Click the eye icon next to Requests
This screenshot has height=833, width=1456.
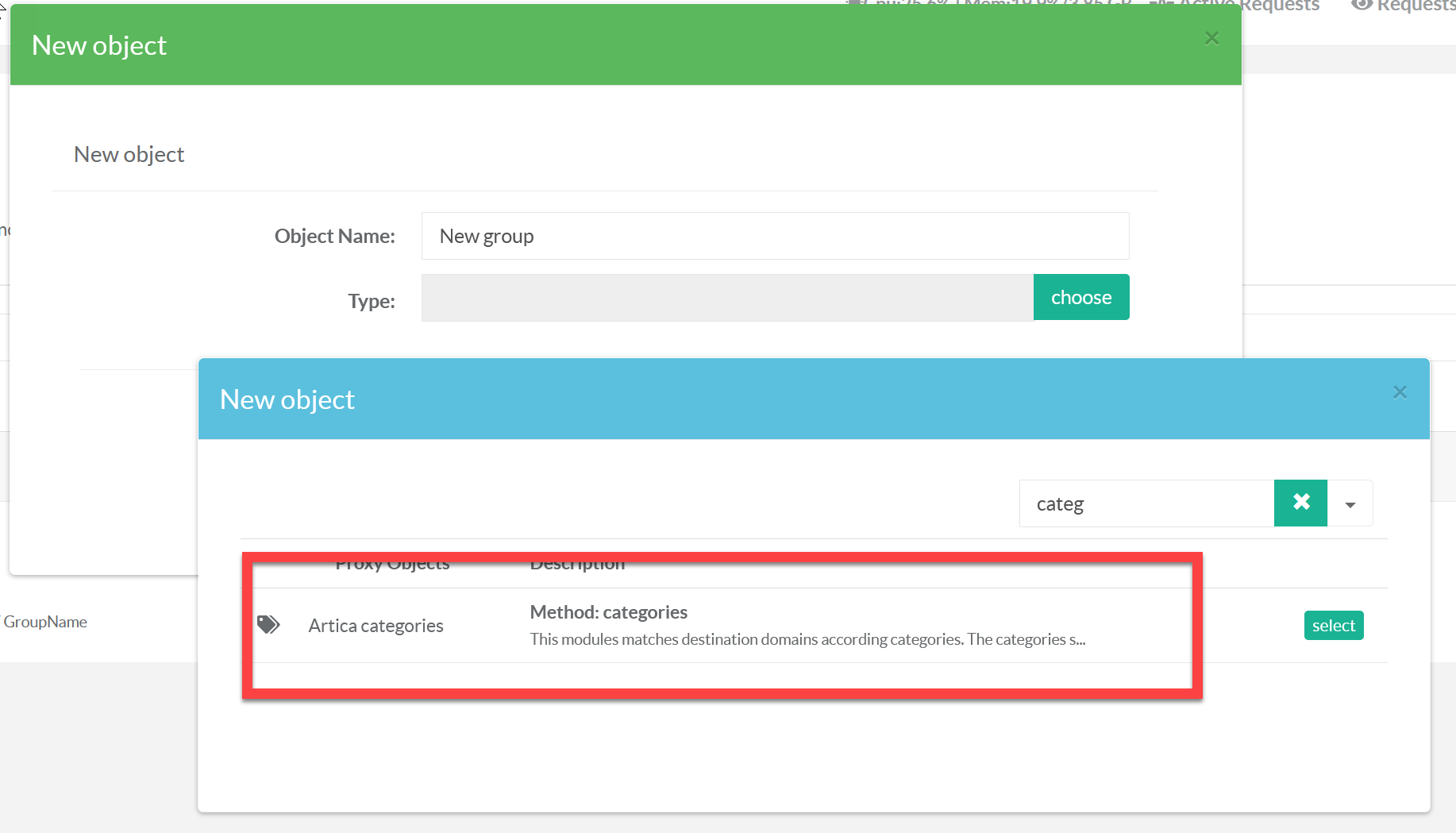click(x=1362, y=5)
